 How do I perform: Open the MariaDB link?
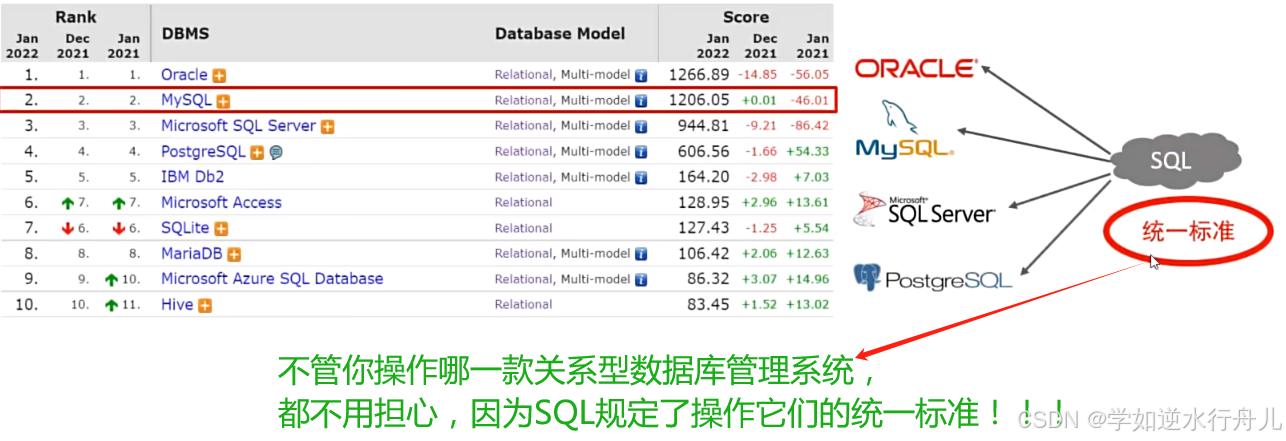tap(191, 254)
